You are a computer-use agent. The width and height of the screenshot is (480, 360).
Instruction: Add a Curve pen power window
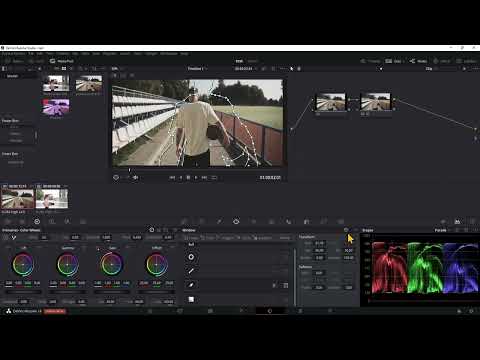coord(191,285)
